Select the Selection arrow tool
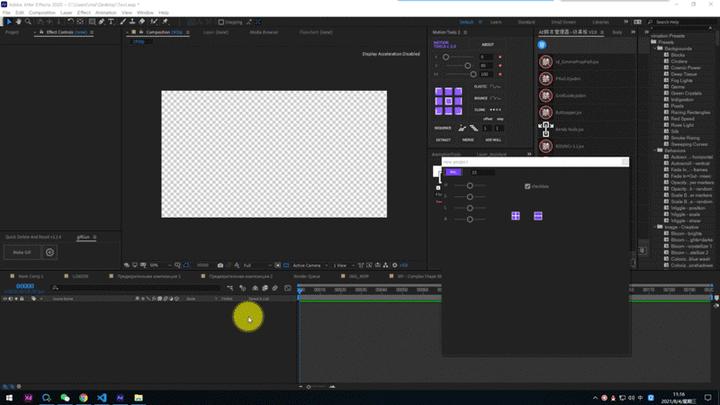720x405 pixels. tap(9, 22)
